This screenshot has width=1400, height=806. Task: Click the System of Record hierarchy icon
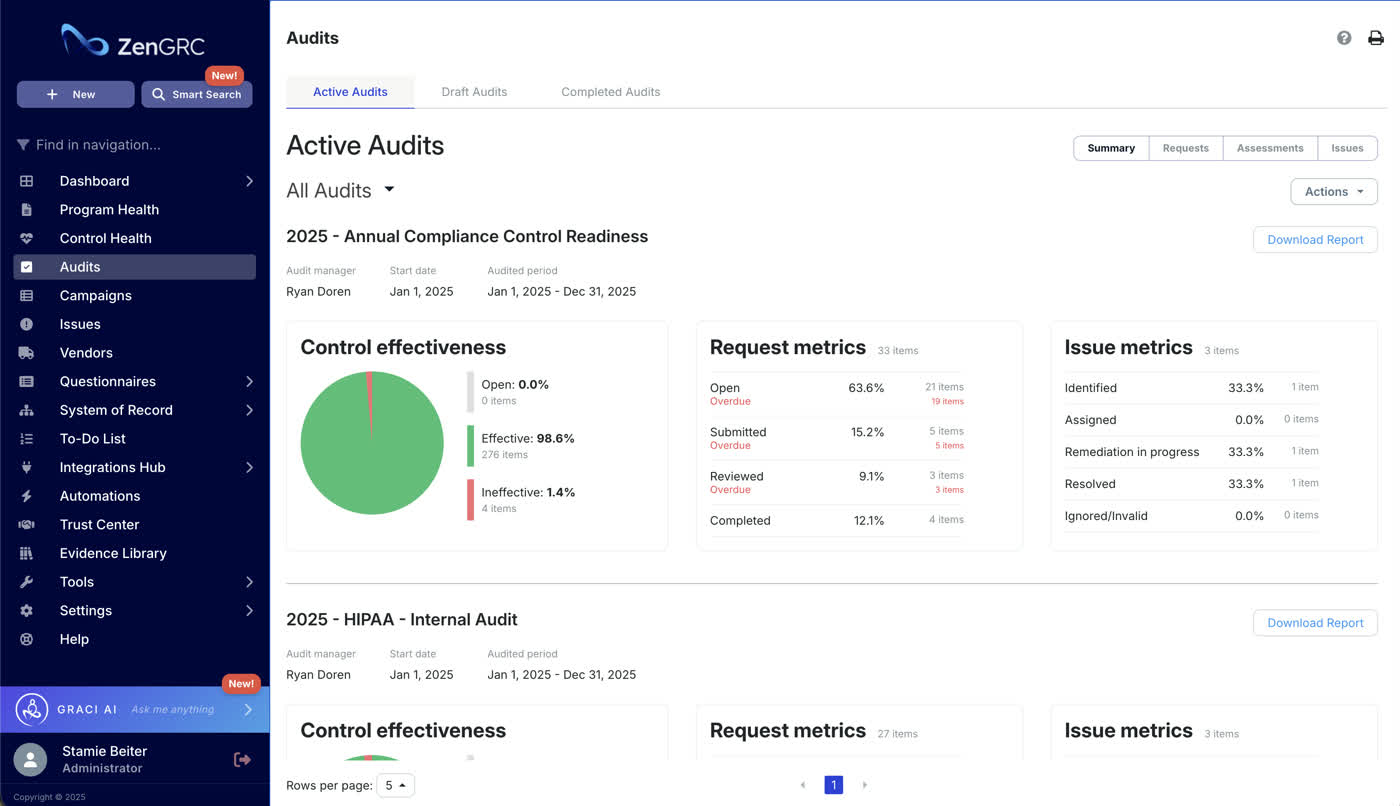coord(27,410)
